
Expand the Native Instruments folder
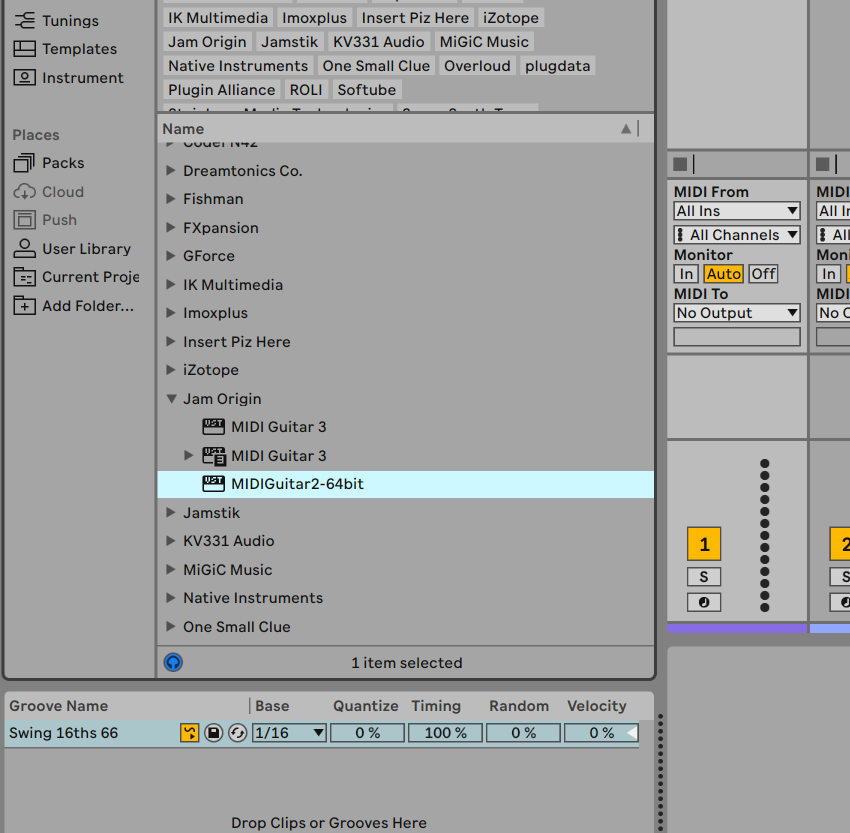171,597
